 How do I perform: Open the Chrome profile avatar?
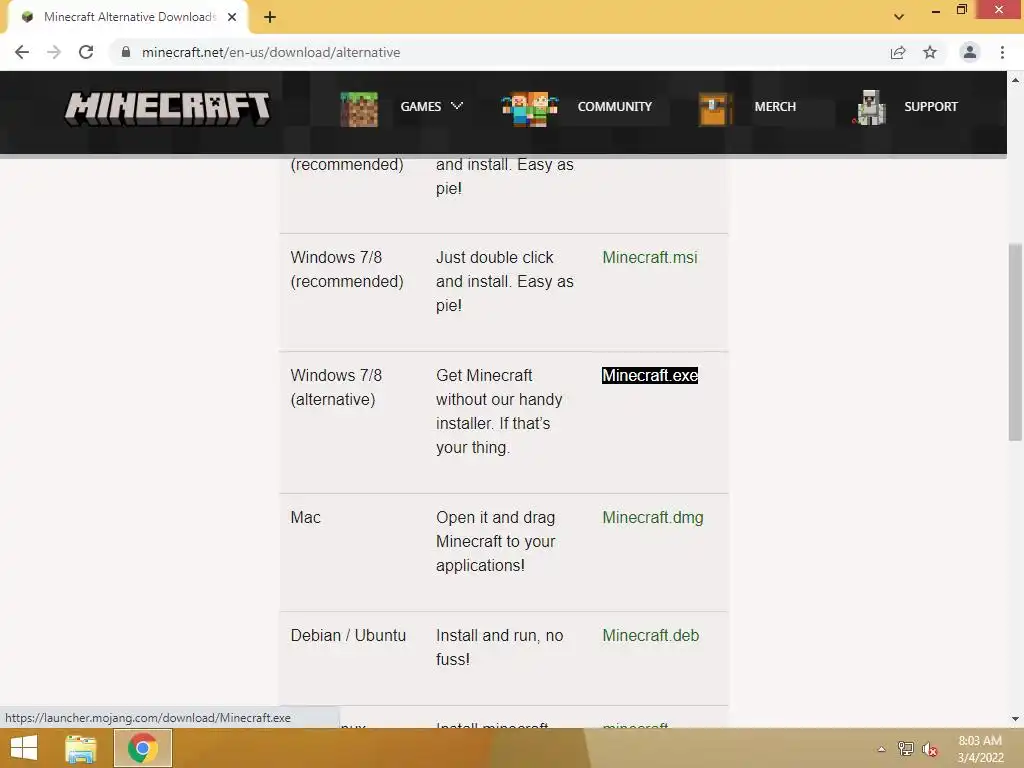(970, 52)
